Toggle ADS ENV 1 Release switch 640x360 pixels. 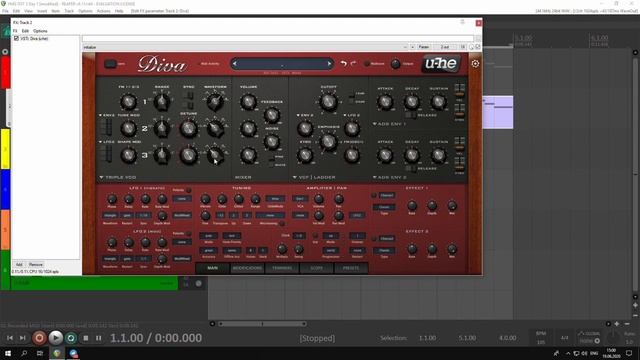(411, 115)
